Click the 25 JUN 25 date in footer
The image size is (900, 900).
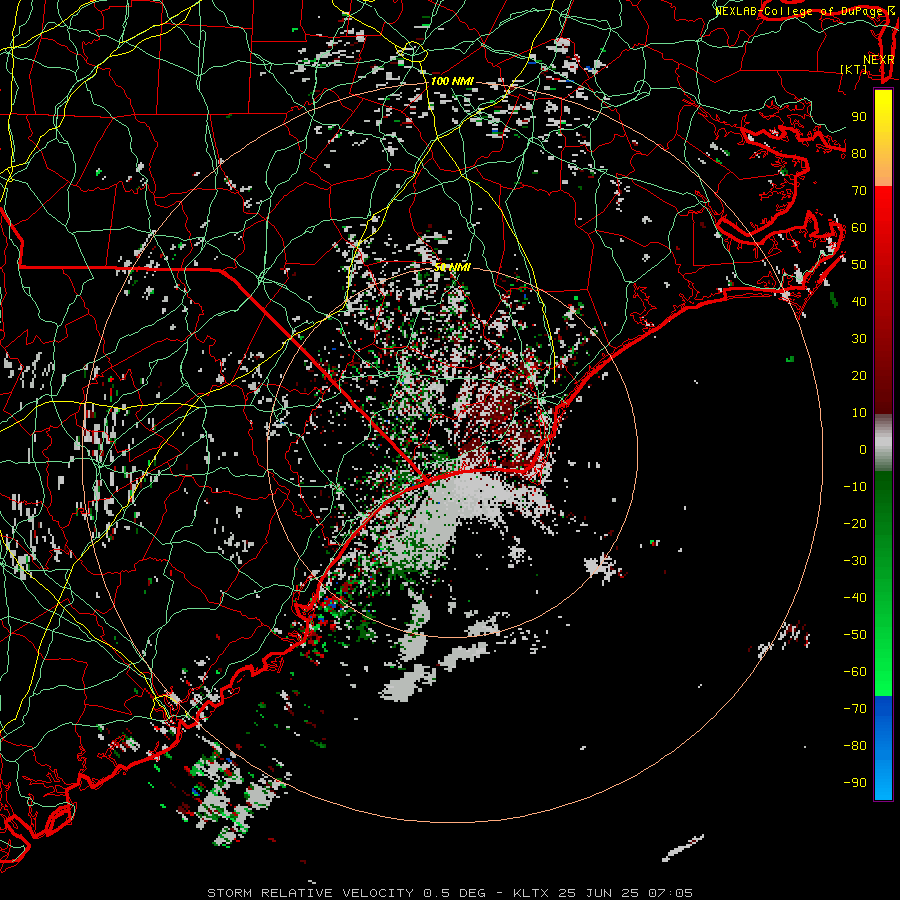599,893
